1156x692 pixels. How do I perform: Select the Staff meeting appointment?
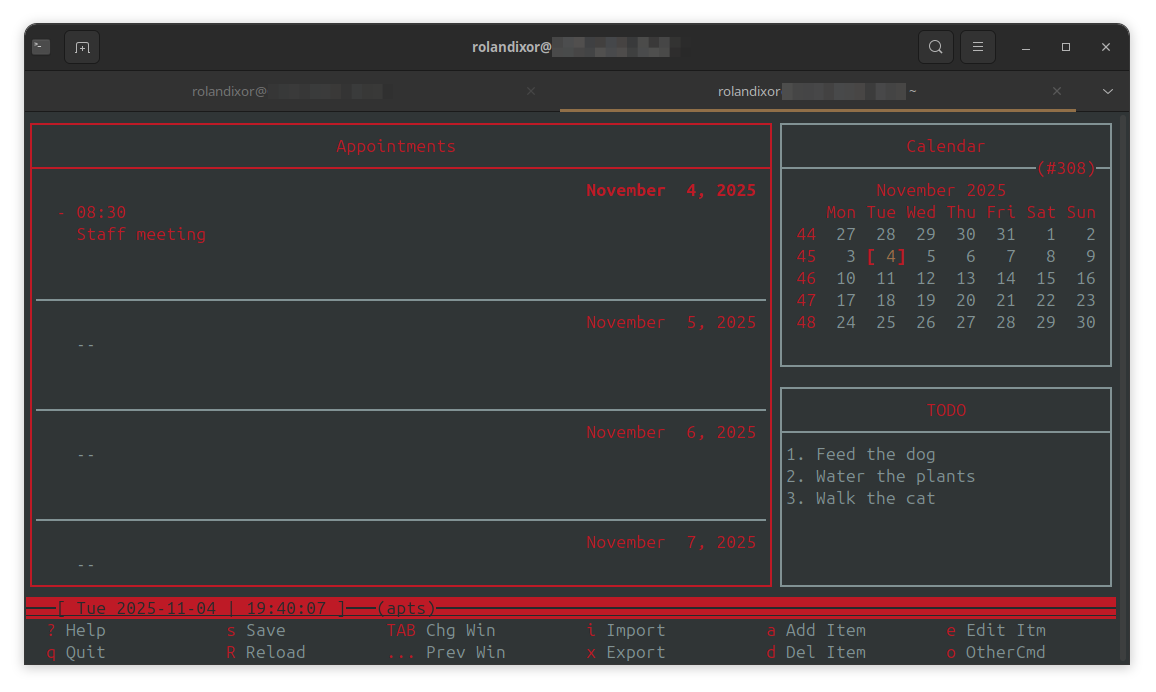[140, 234]
